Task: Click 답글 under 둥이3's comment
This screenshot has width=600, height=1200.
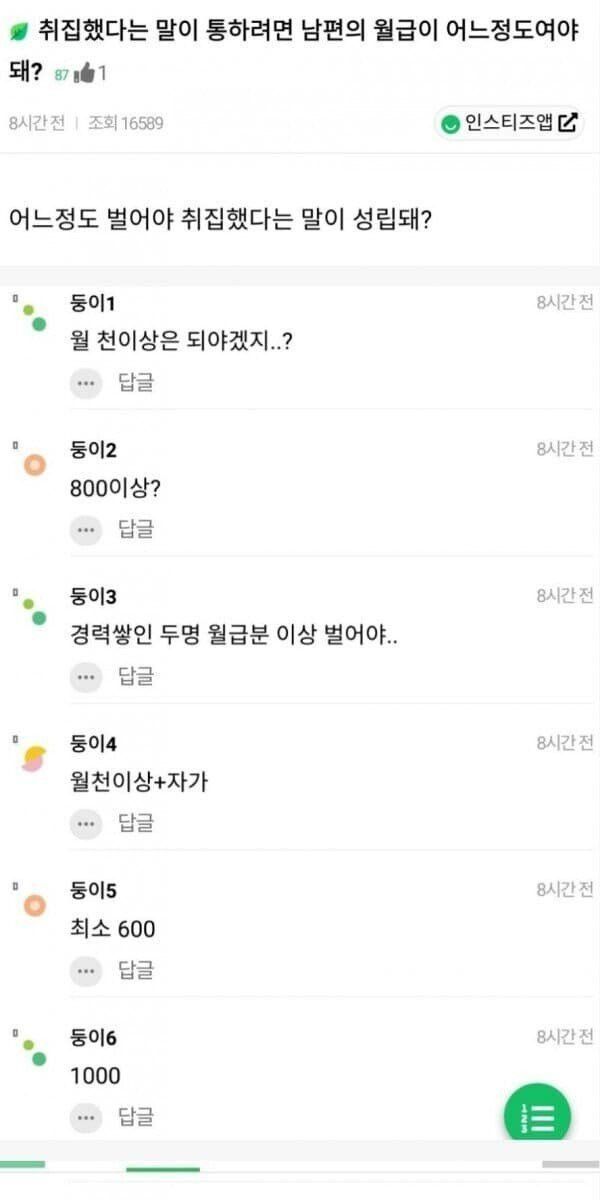Action: click(136, 676)
